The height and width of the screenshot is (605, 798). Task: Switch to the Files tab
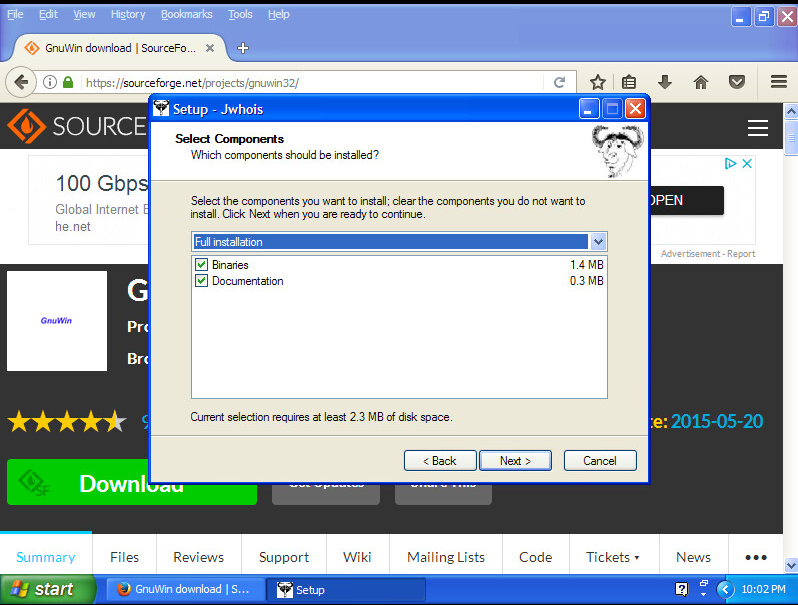point(124,557)
